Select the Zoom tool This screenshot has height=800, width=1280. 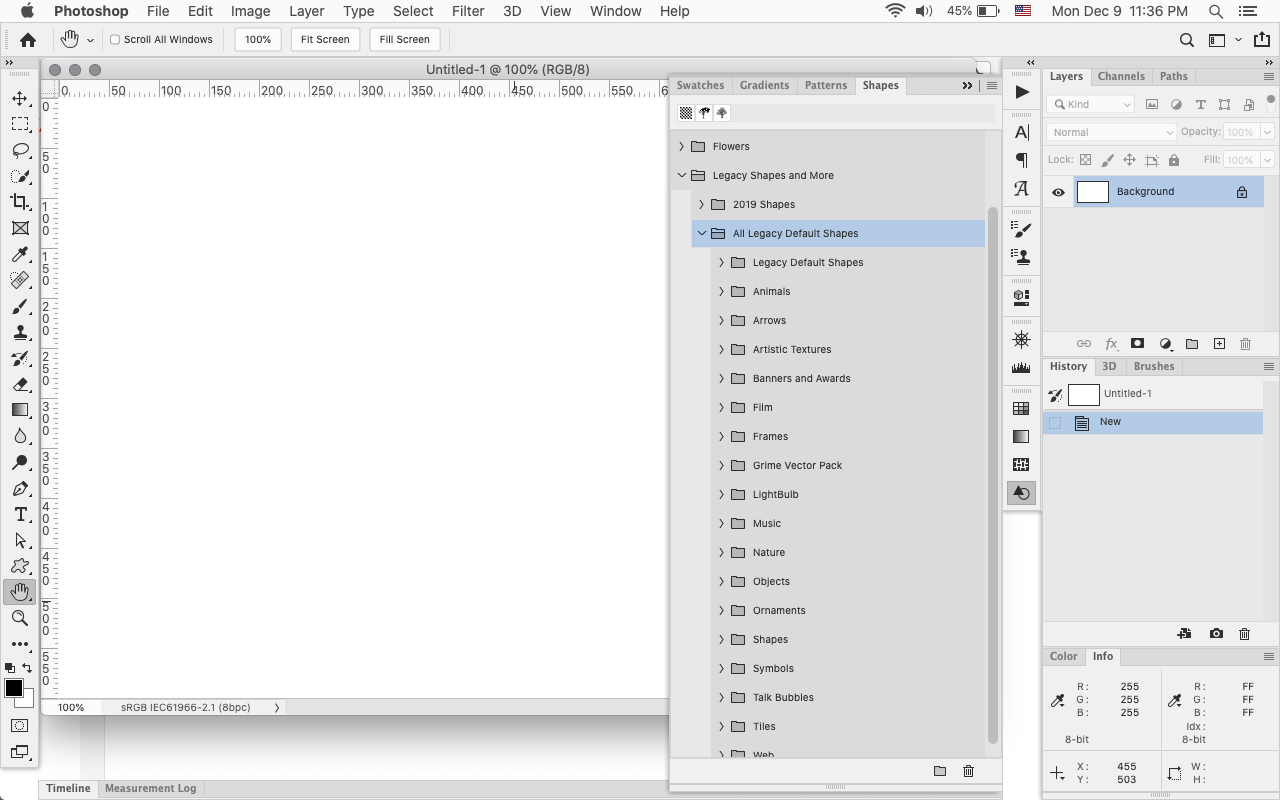click(20, 618)
